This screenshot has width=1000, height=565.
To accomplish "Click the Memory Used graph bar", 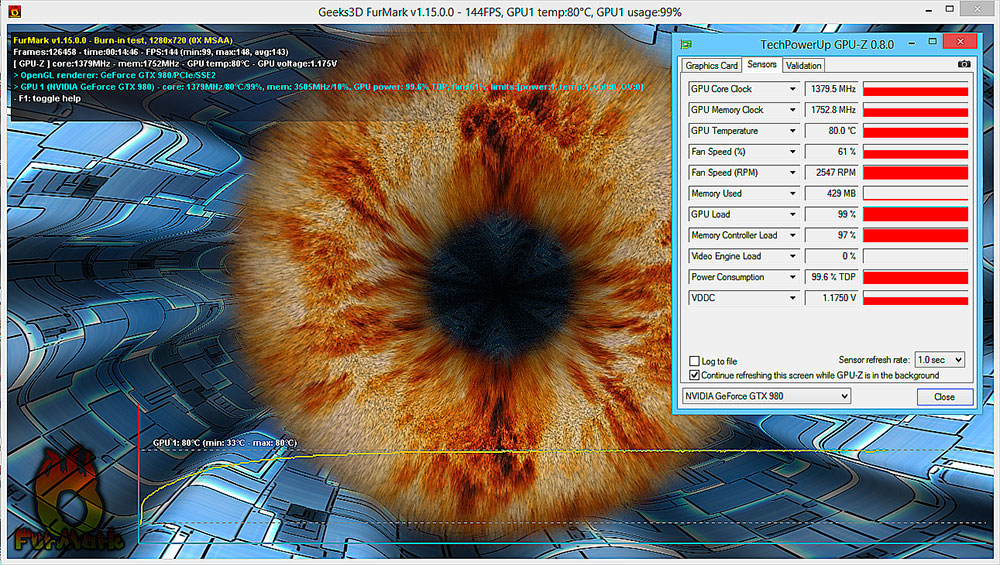I will click(x=916, y=193).
